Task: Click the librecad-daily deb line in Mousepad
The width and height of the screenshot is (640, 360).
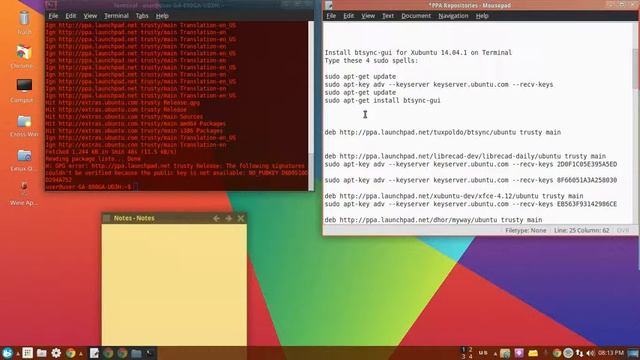Action: point(465,156)
